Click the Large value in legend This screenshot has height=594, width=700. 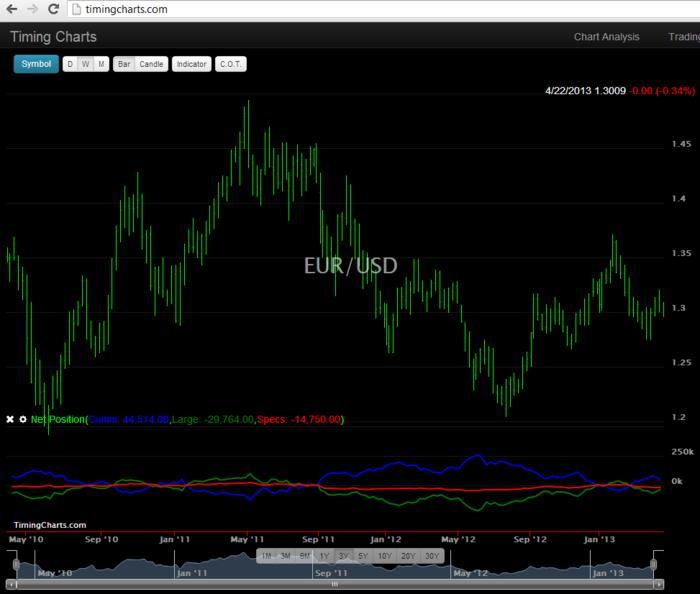pyautogui.click(x=213, y=420)
